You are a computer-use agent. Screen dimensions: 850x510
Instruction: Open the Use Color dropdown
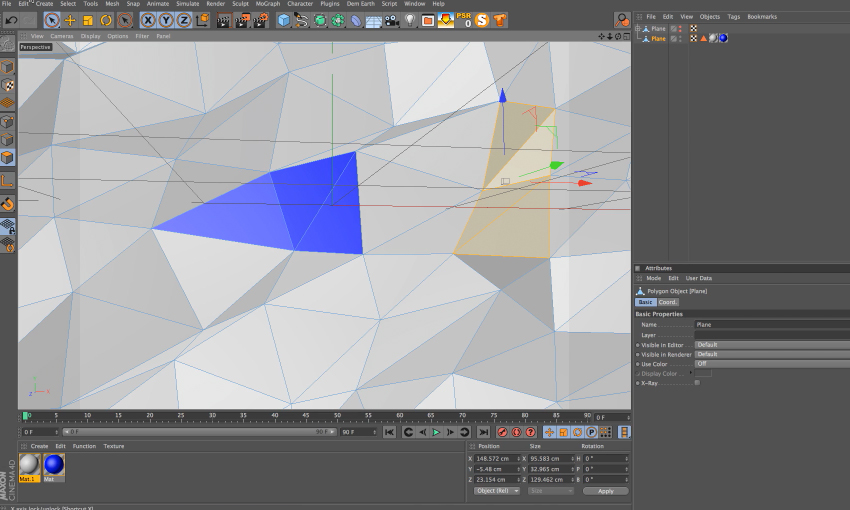[770, 364]
